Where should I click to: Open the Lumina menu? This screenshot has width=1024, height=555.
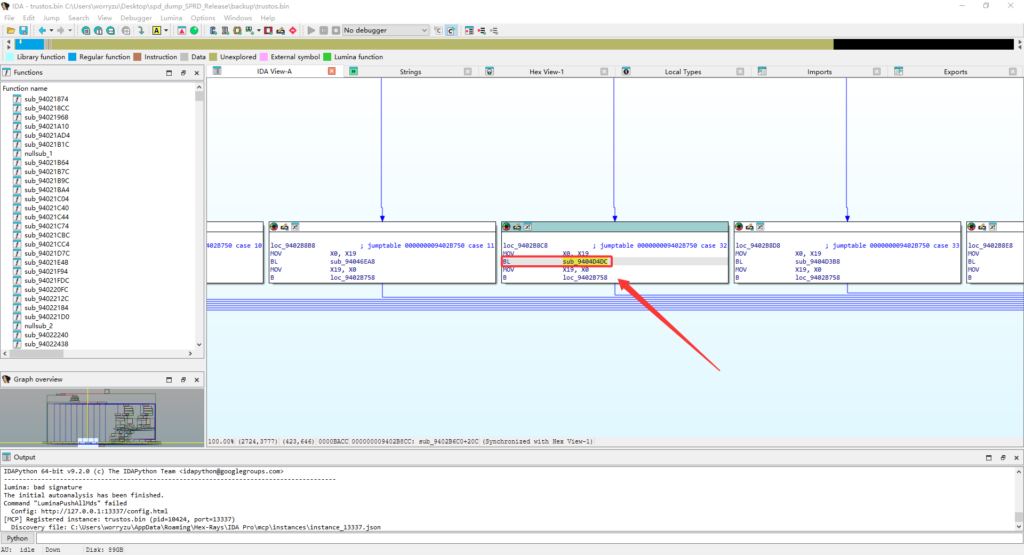coord(171,18)
